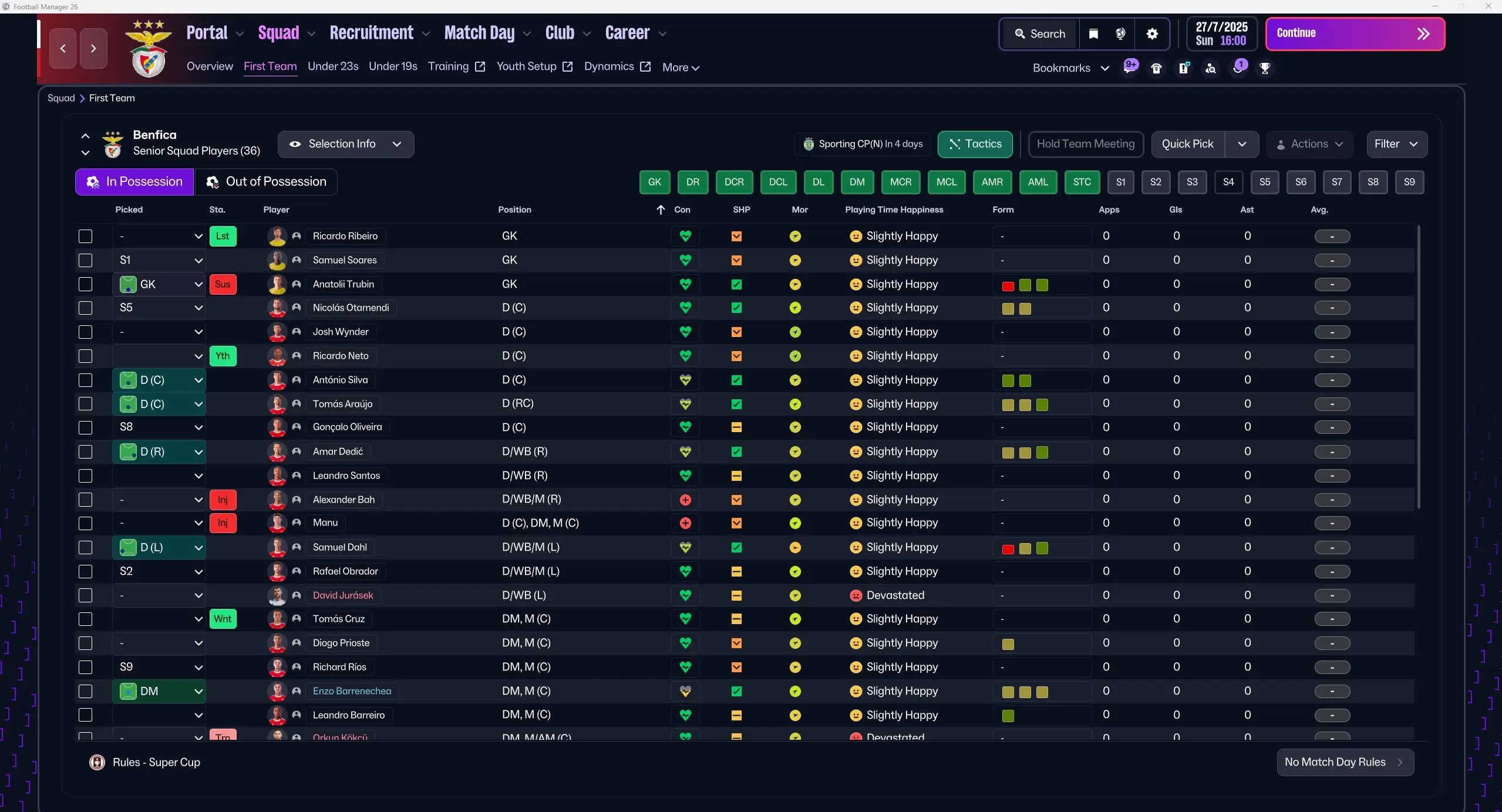Check the box for Enzo Barrenechea
This screenshot has width=1502, height=812.
tap(86, 692)
